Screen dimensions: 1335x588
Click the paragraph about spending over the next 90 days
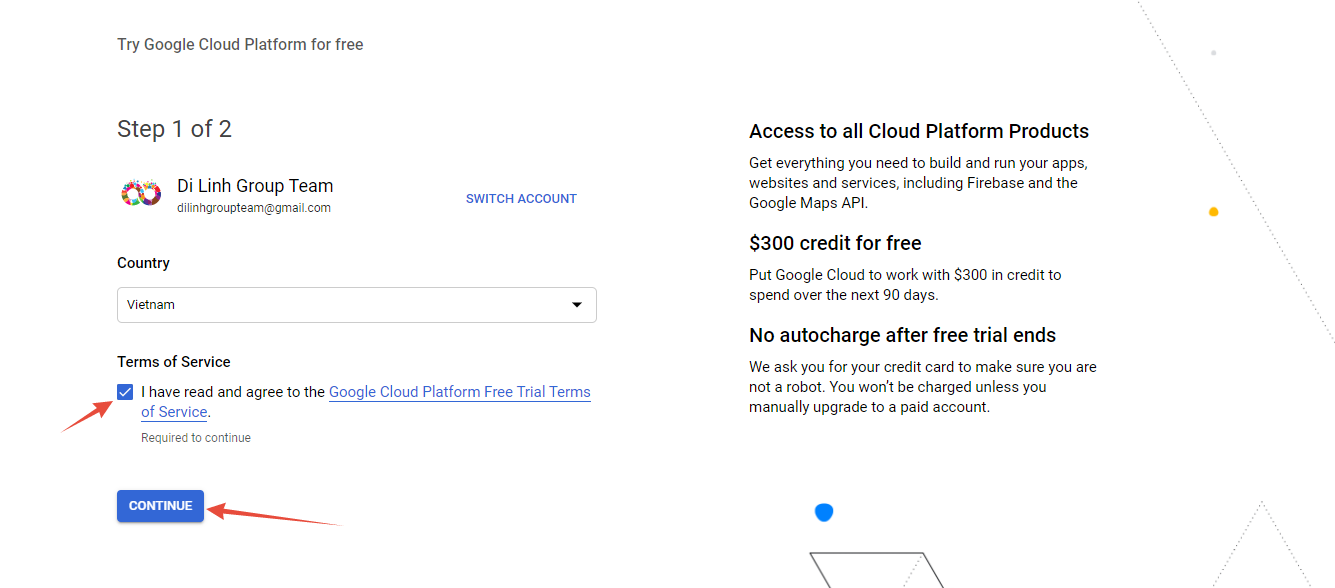[905, 285]
